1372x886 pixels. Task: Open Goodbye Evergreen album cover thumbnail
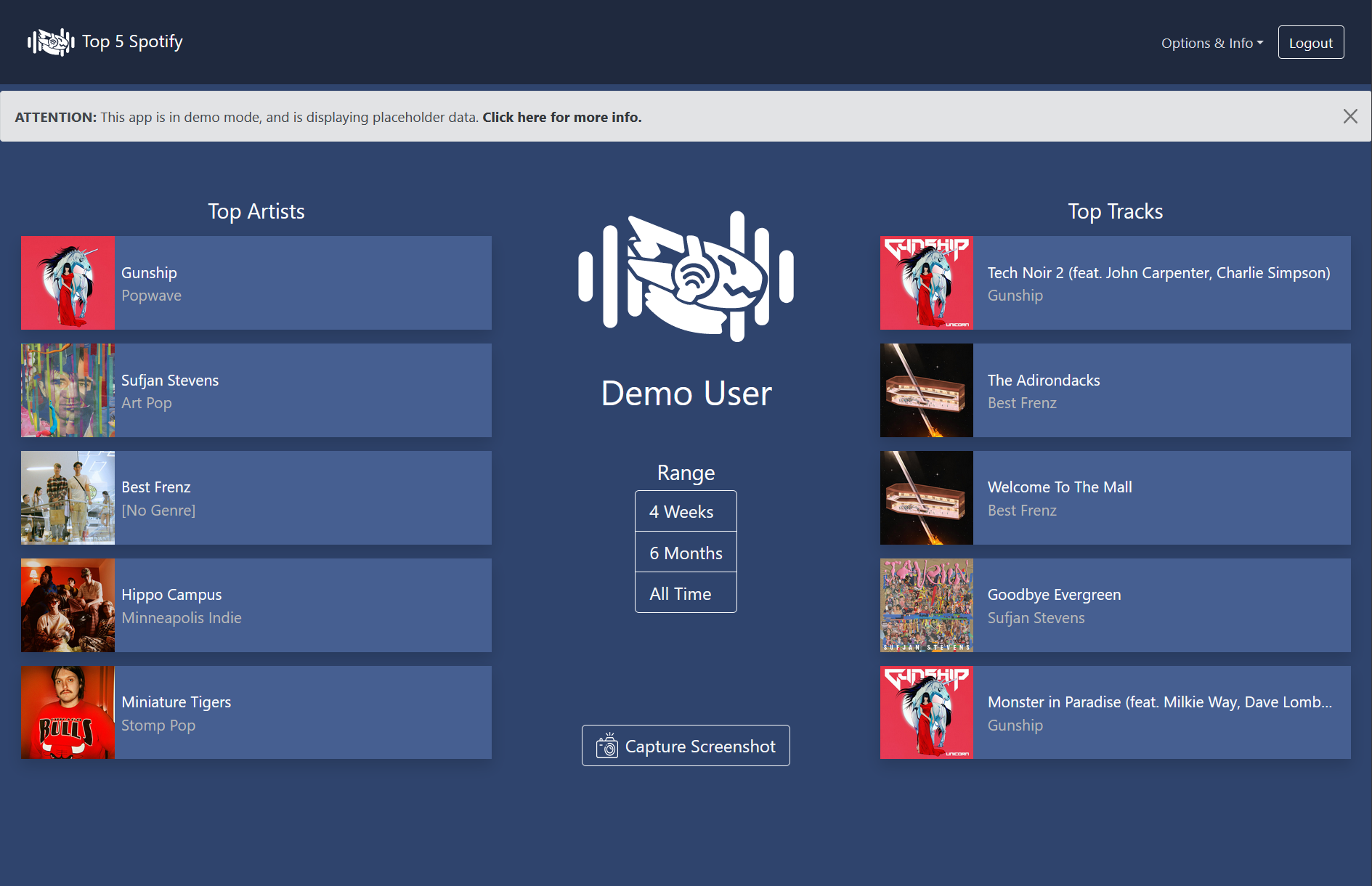click(927, 605)
